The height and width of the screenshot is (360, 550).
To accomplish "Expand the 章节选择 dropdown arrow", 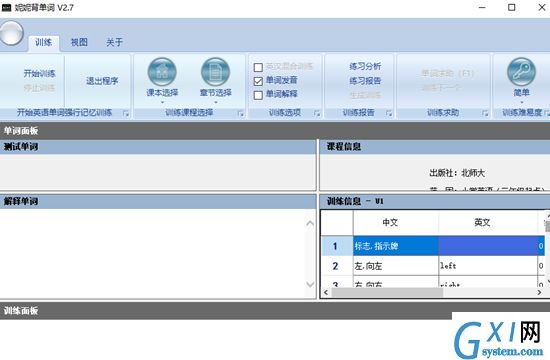I will (x=216, y=102).
